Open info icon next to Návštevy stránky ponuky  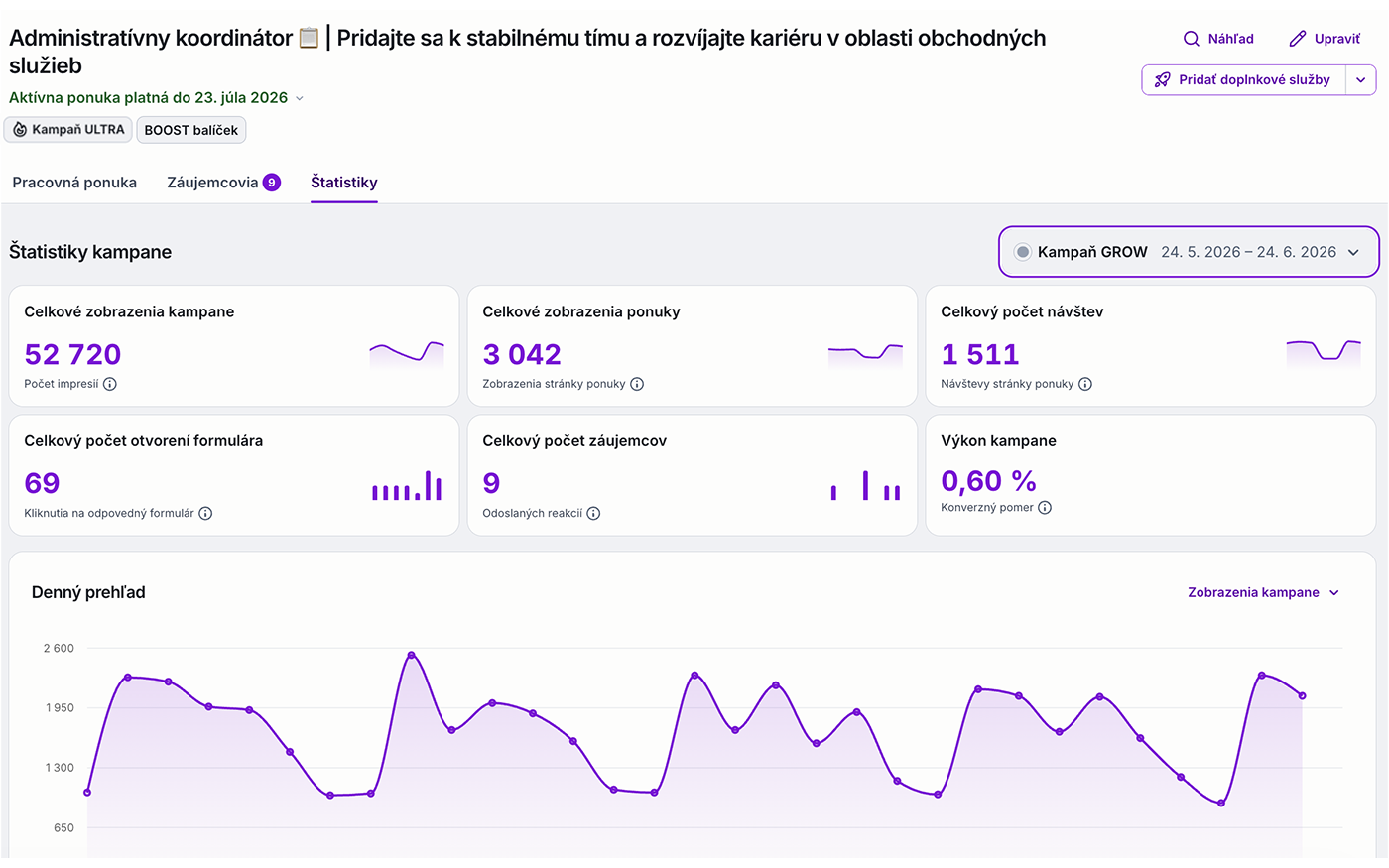click(x=1085, y=384)
